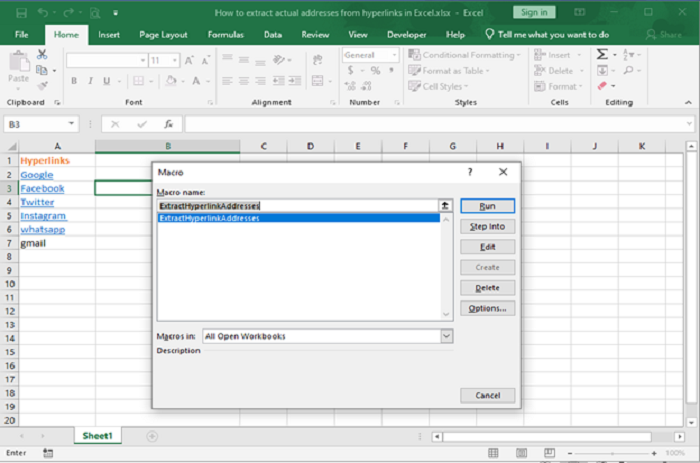Expand the Name Box dropdown arrow

click(x=71, y=124)
